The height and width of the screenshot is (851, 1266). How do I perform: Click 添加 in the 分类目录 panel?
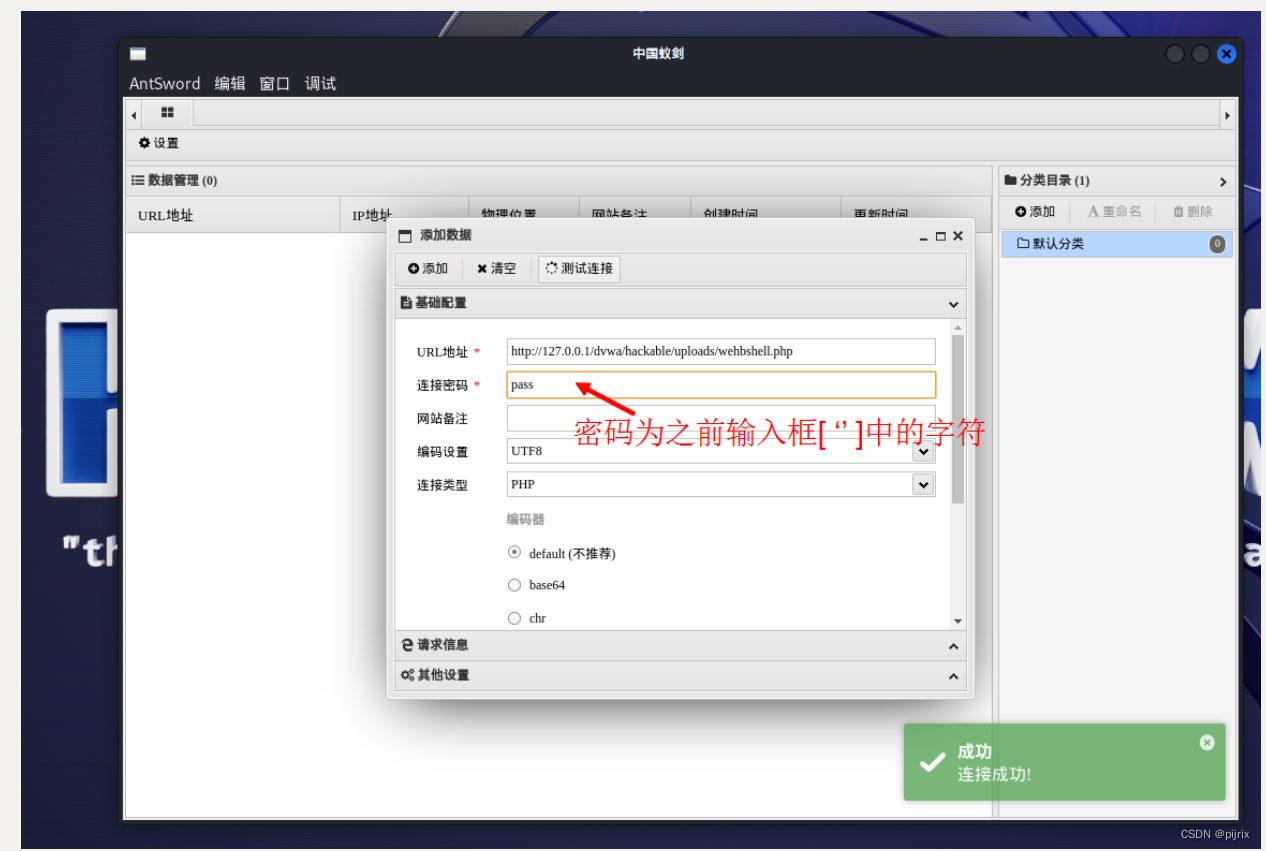click(x=1035, y=212)
